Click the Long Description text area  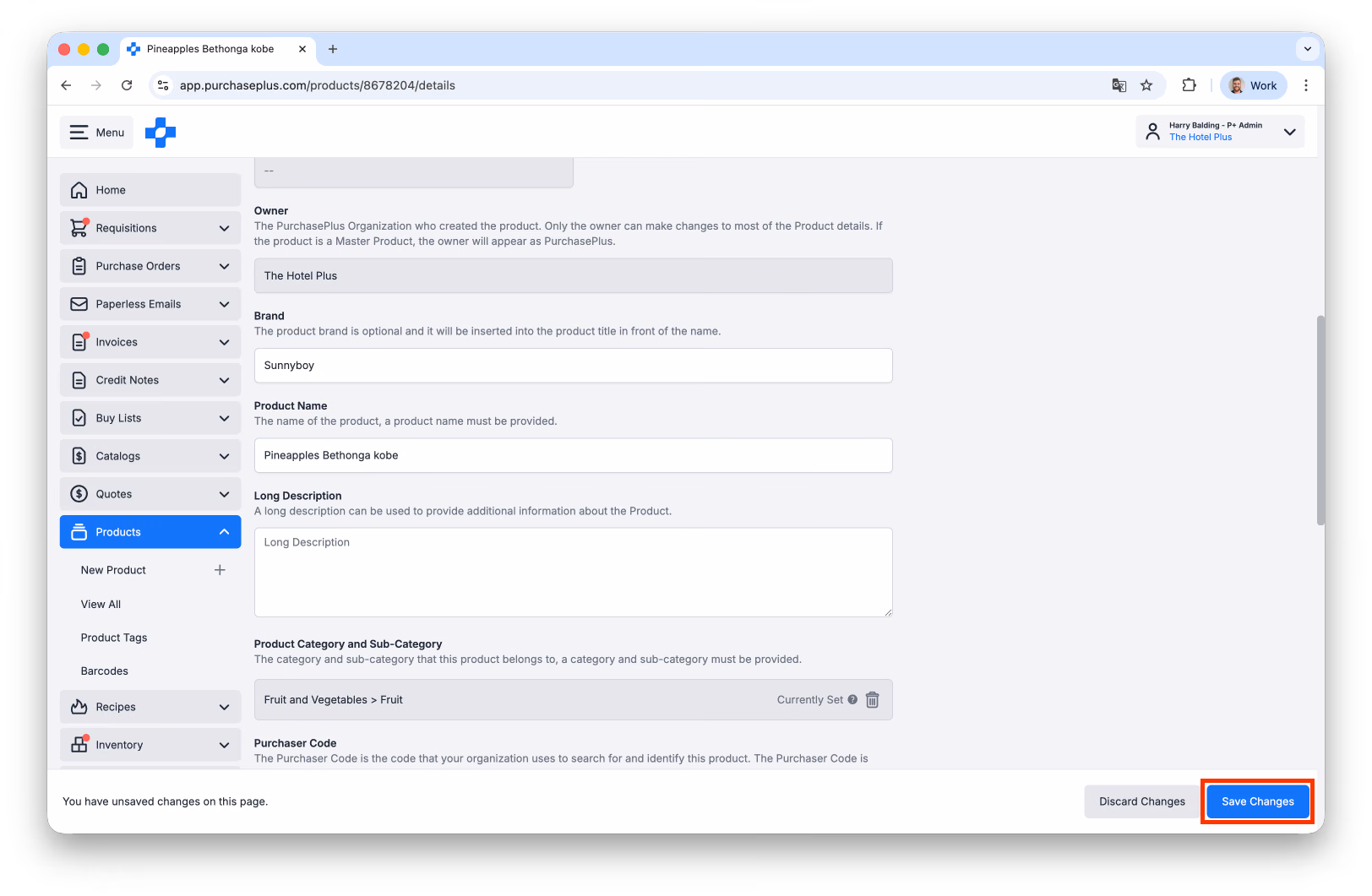tap(573, 573)
